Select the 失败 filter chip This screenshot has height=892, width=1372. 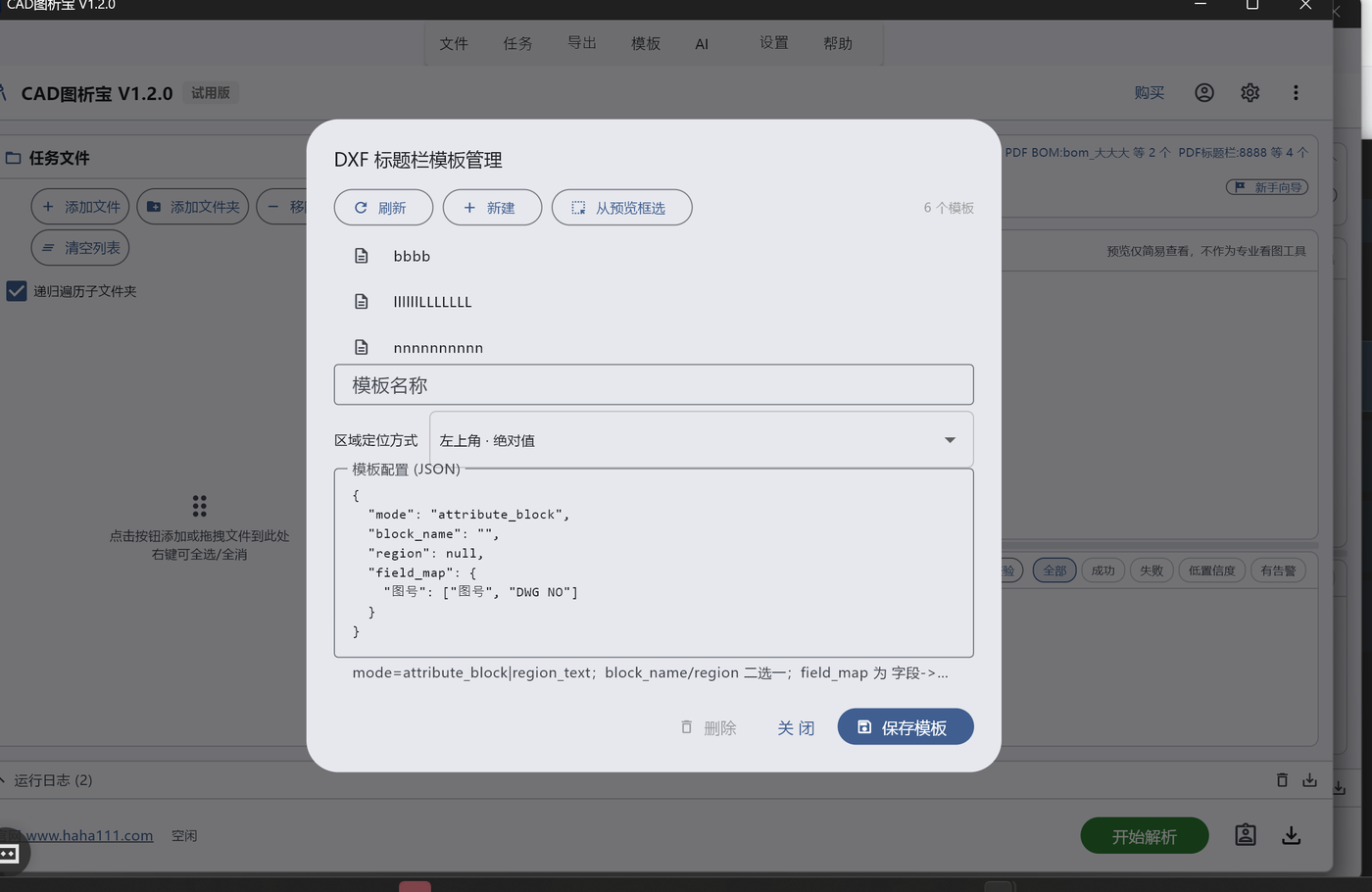pyautogui.click(x=1151, y=570)
